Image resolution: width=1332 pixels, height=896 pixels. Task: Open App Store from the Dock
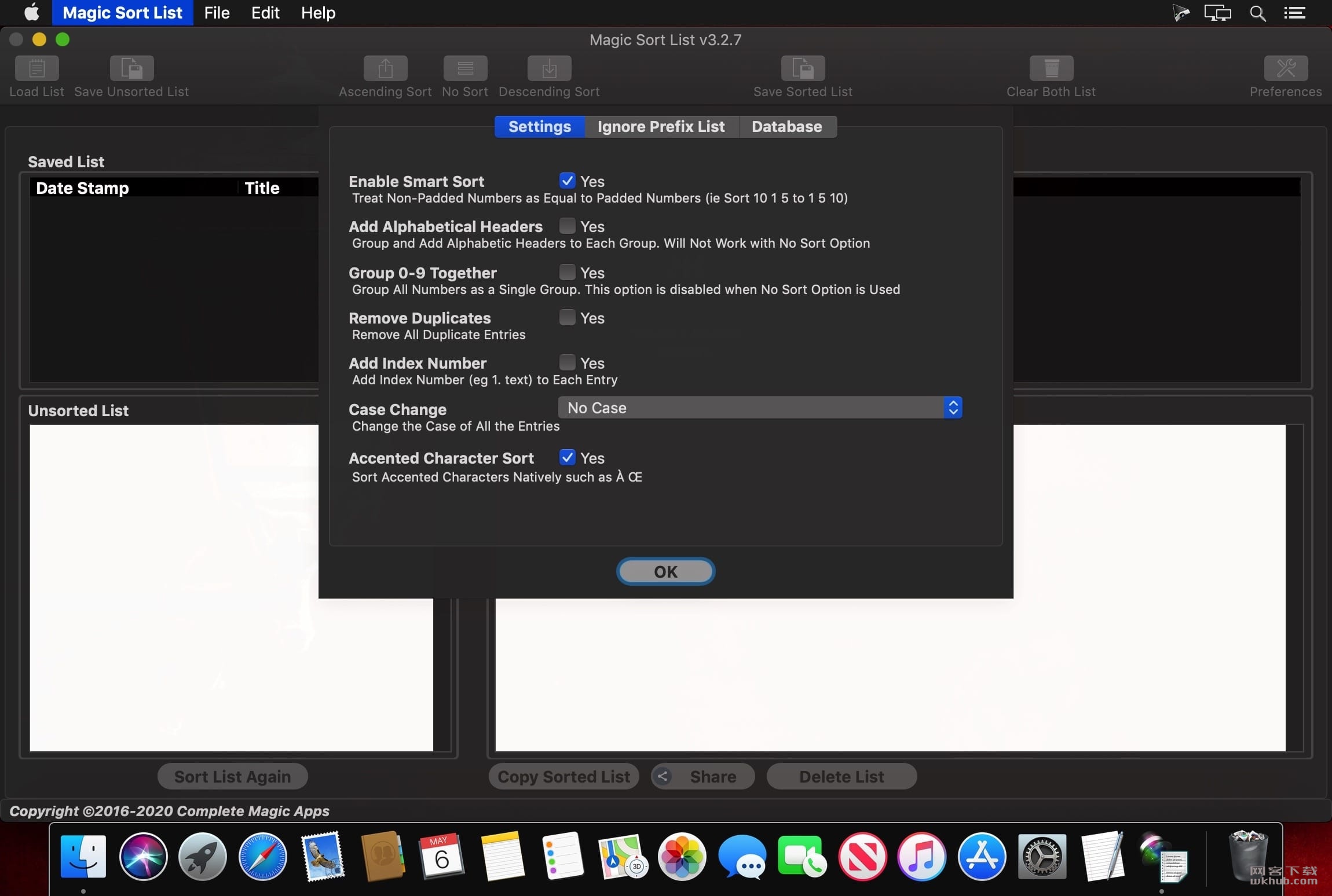[x=982, y=857]
